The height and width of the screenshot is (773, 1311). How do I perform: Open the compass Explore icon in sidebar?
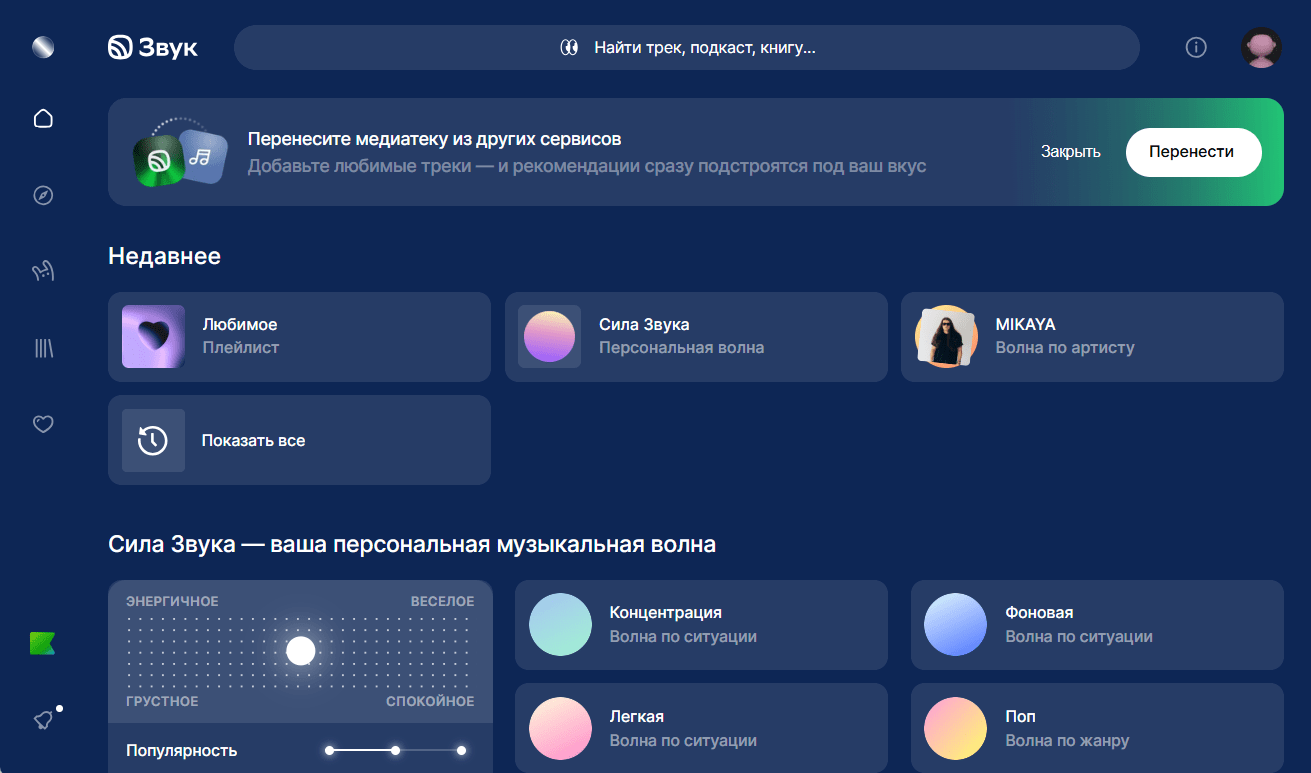coord(43,195)
